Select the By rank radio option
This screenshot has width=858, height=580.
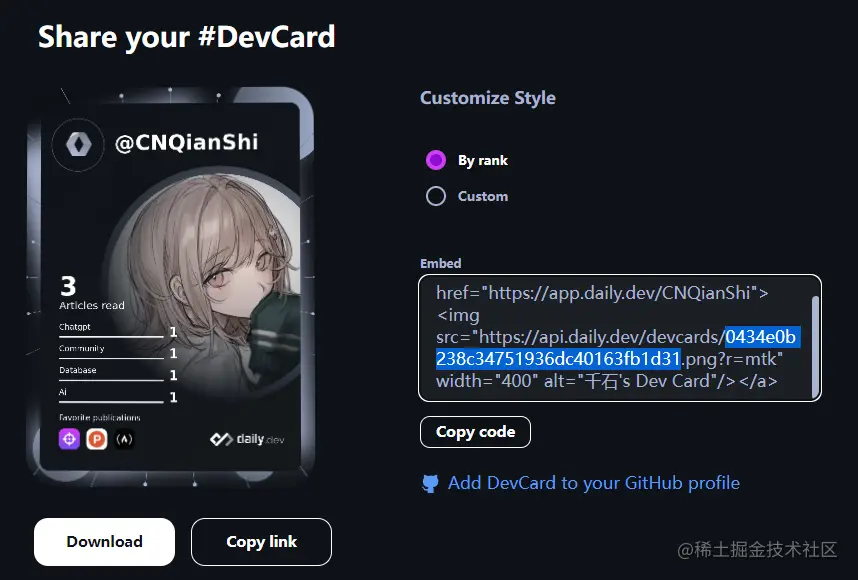(x=436, y=160)
